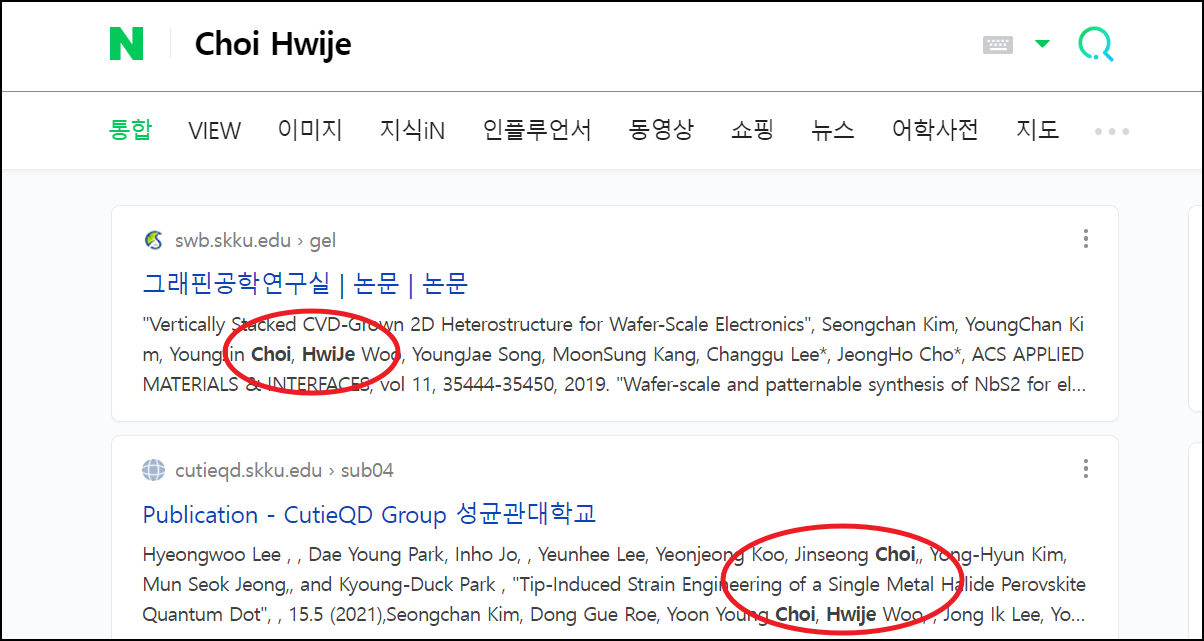Click the cutieqd.skku.edu globe favicon

pyautogui.click(x=153, y=470)
